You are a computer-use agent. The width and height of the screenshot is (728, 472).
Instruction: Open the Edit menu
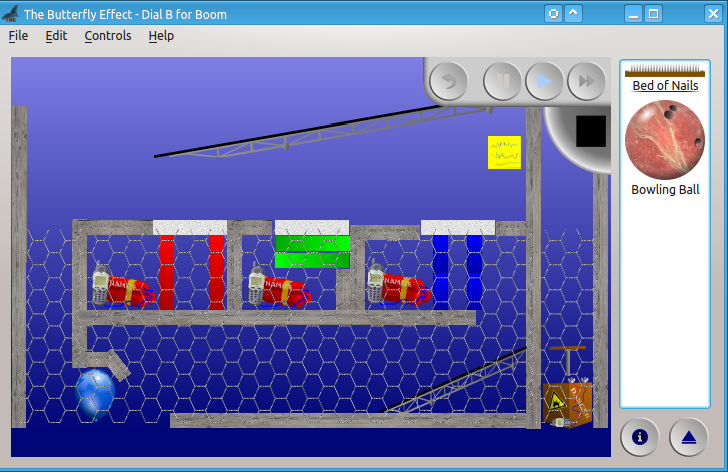pyautogui.click(x=56, y=35)
